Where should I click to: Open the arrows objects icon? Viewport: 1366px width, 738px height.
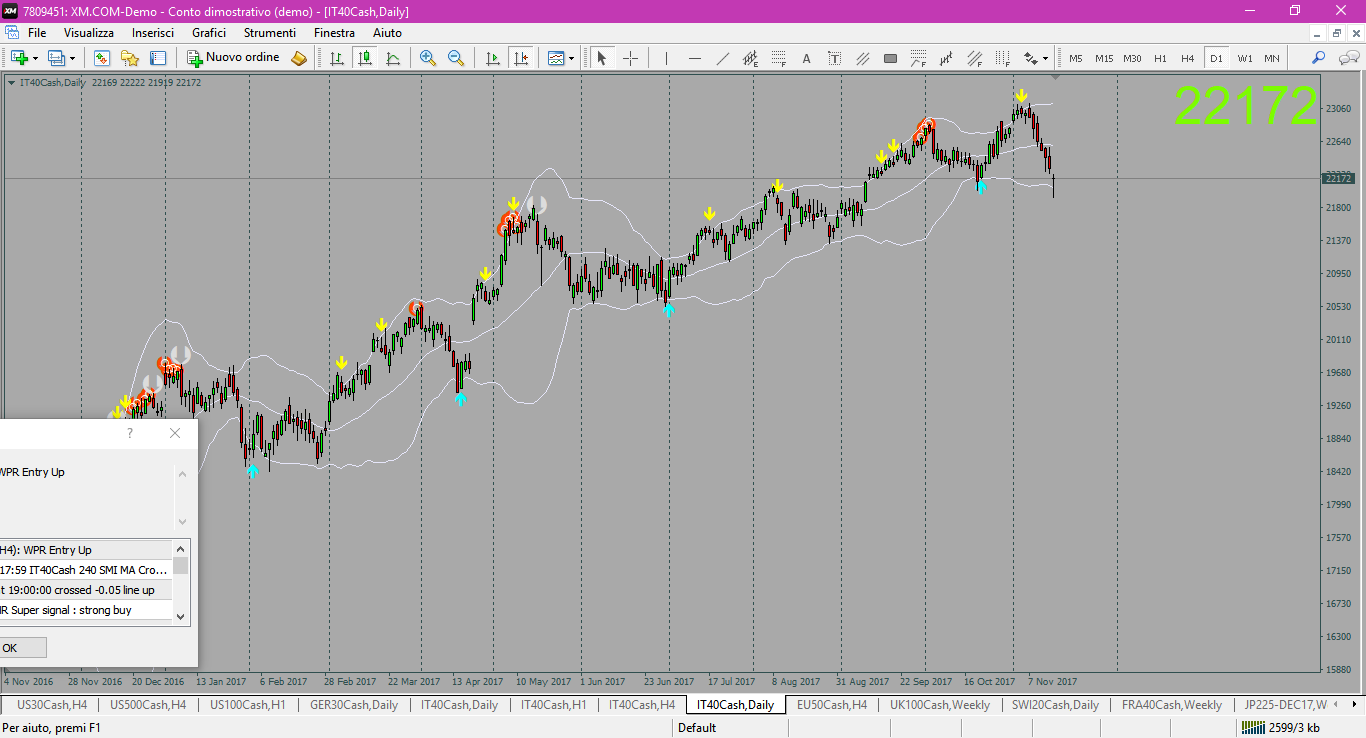tap(1030, 58)
